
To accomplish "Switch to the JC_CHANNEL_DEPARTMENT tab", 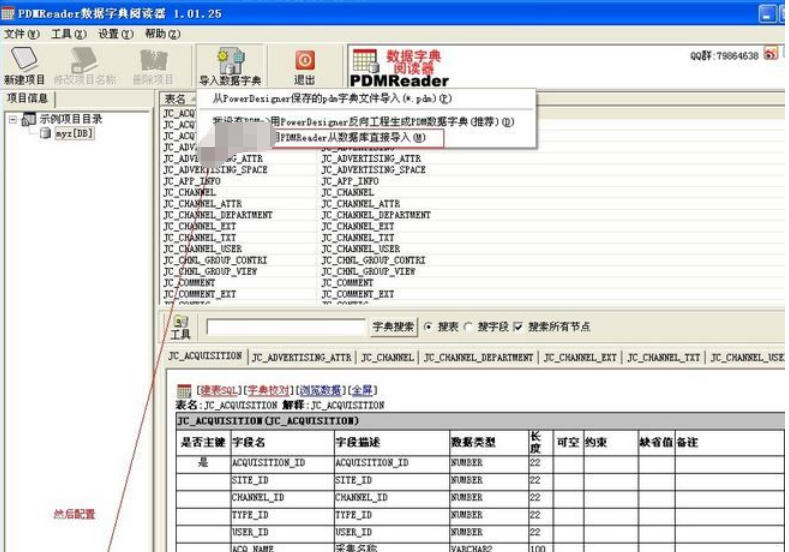I will pos(479,357).
